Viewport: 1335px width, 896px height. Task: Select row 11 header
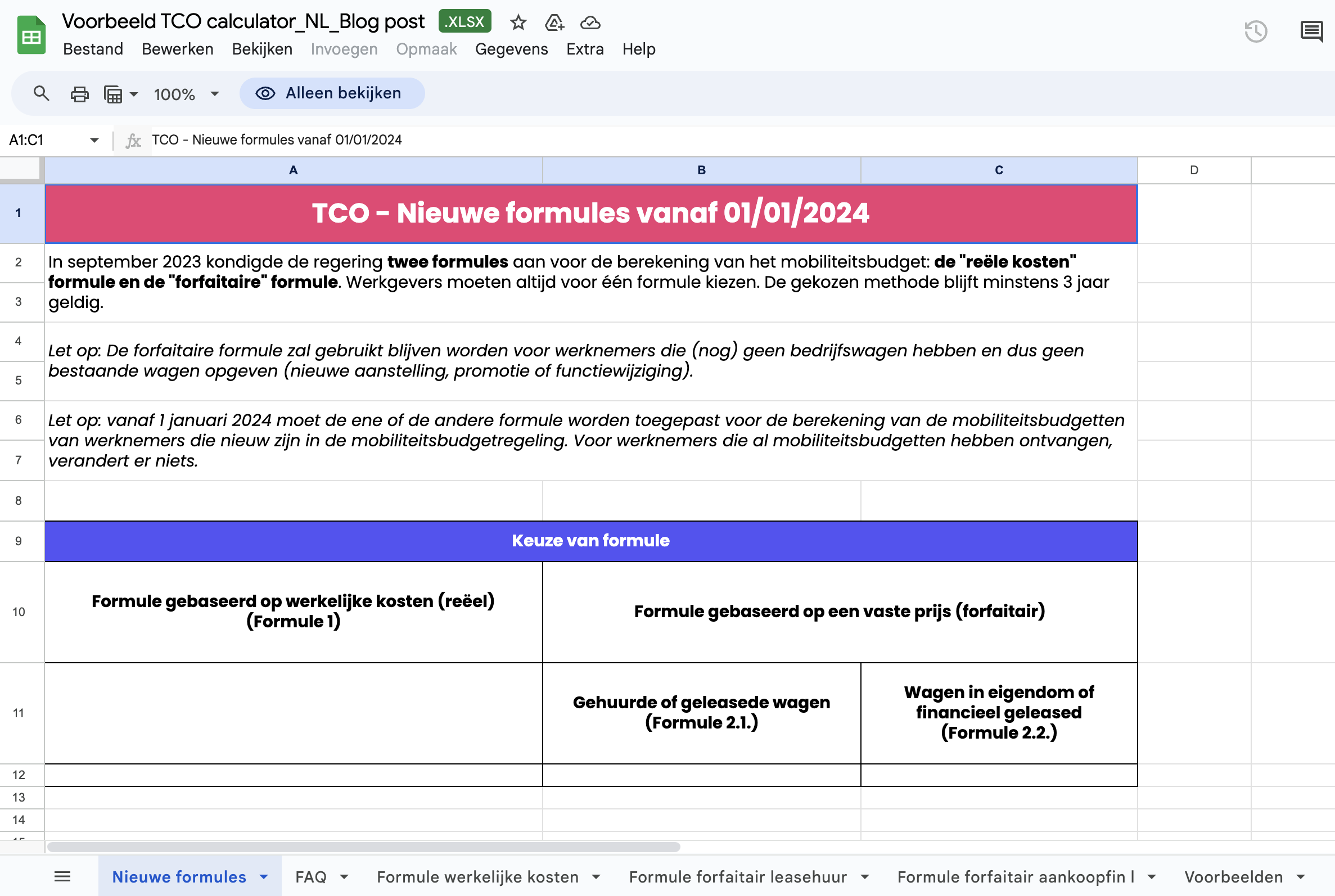pos(22,713)
